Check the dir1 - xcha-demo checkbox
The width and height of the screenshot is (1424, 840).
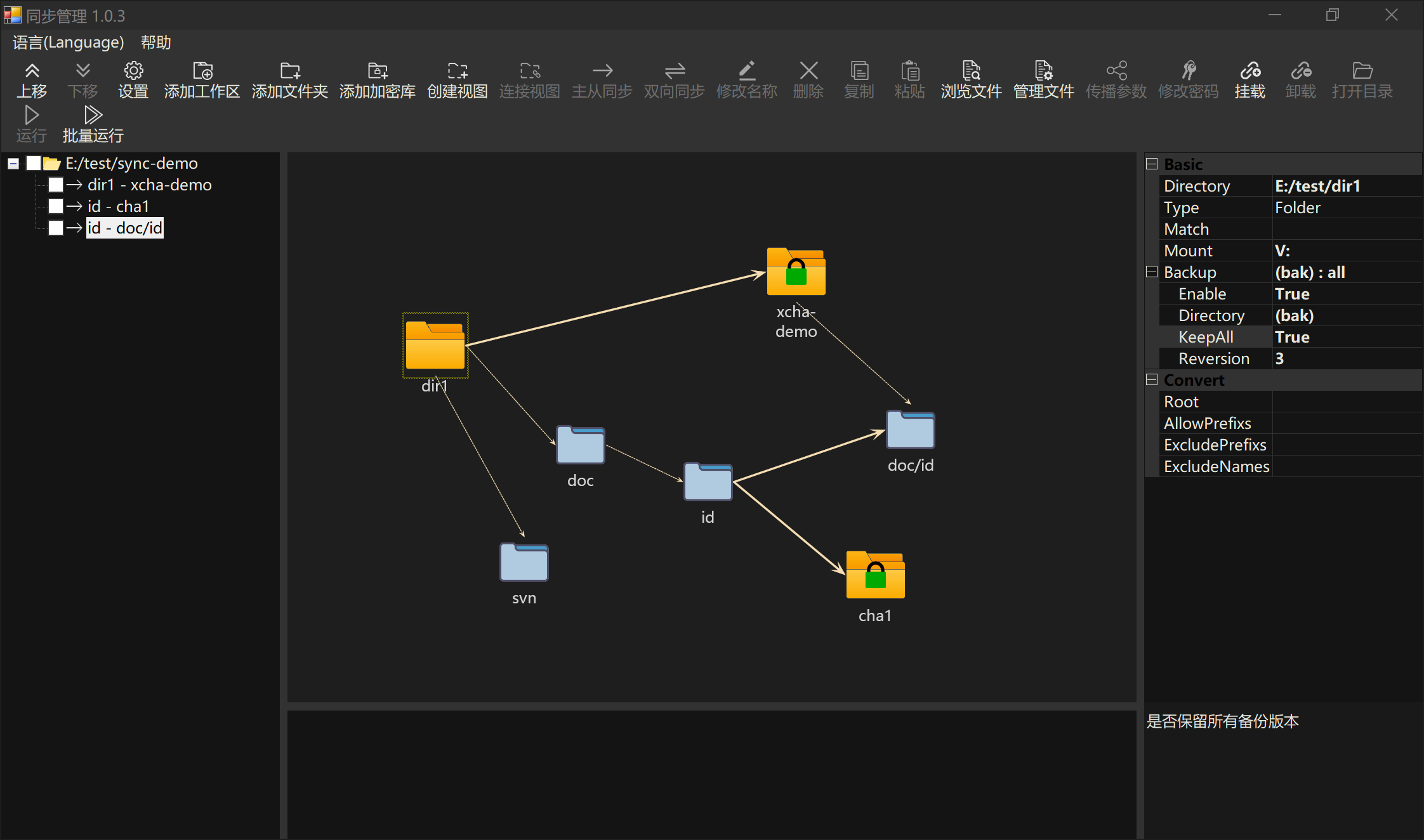click(x=56, y=185)
